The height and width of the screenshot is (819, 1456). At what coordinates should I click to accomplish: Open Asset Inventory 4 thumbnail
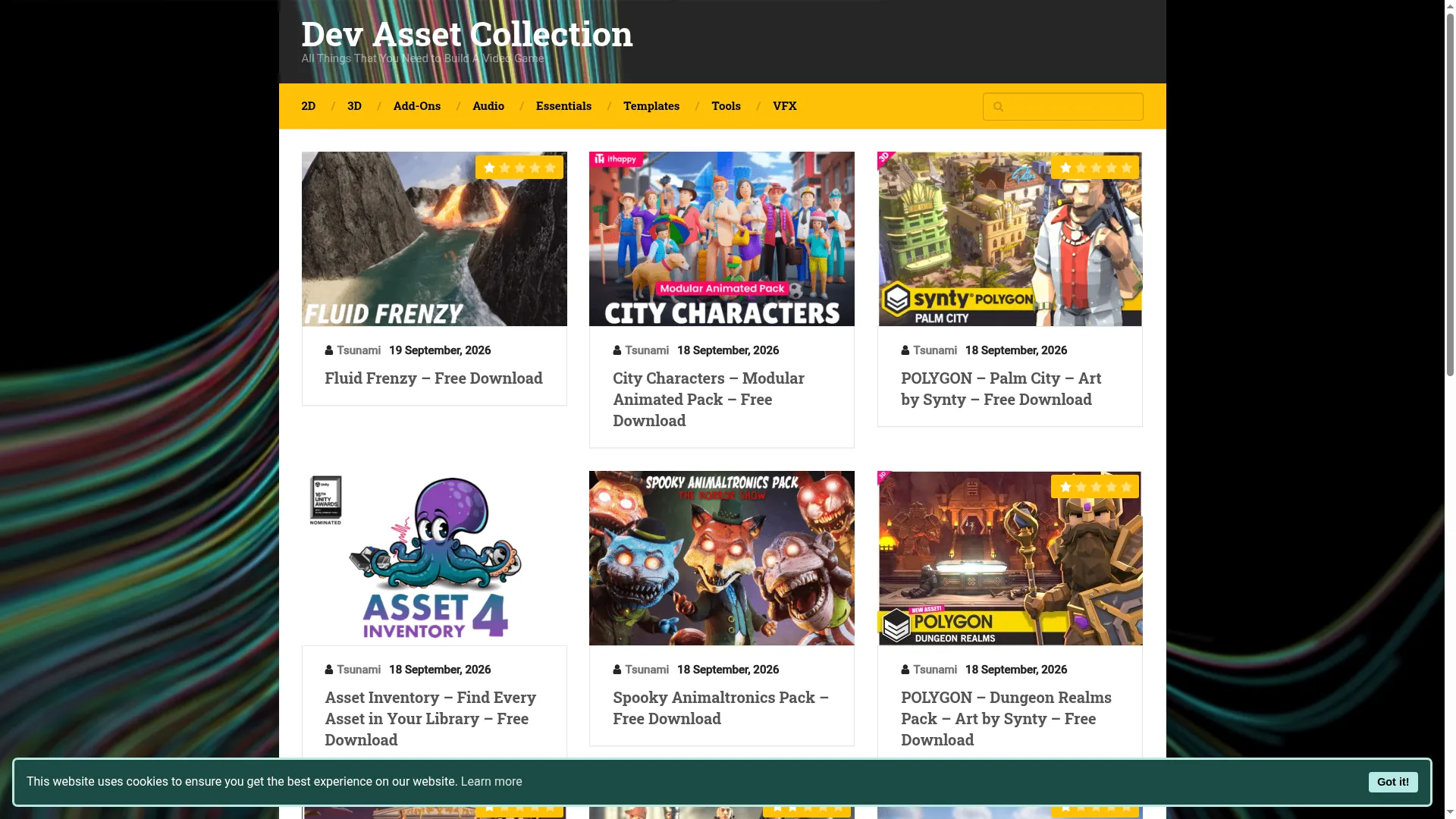tap(434, 558)
